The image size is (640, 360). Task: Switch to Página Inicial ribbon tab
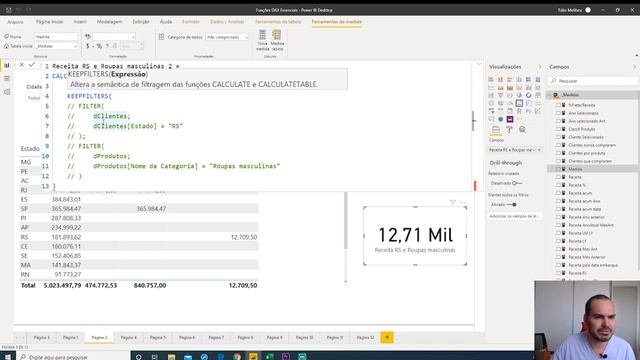tap(49, 22)
